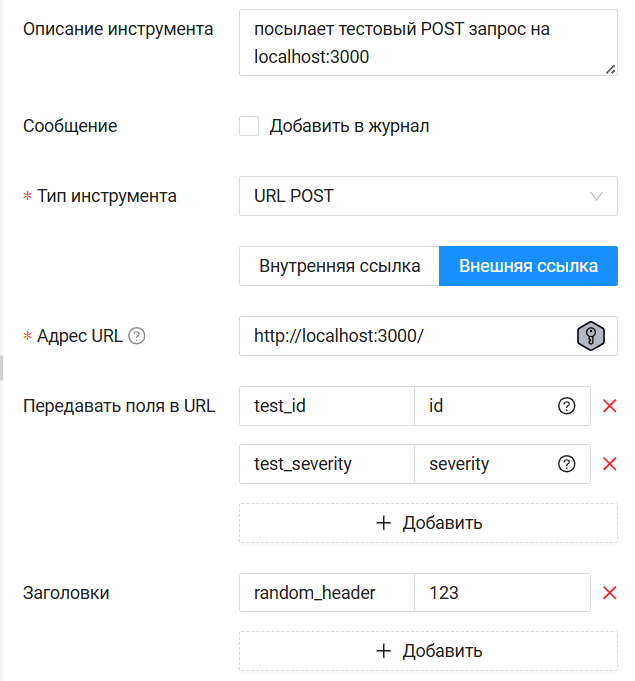Remove the test_id URL field row
635x681 pixels.
[609, 406]
